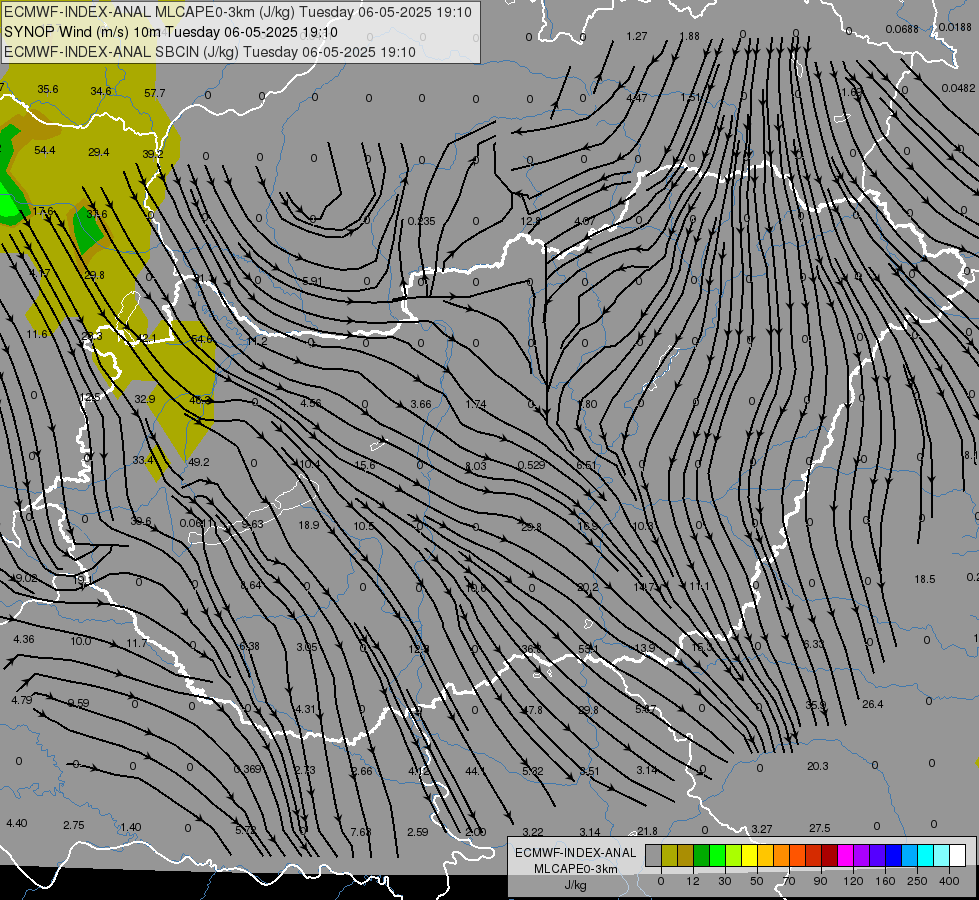The image size is (979, 900).
Task: Click the SYNOP Wind 10m title line
Action: [x=170, y=32]
